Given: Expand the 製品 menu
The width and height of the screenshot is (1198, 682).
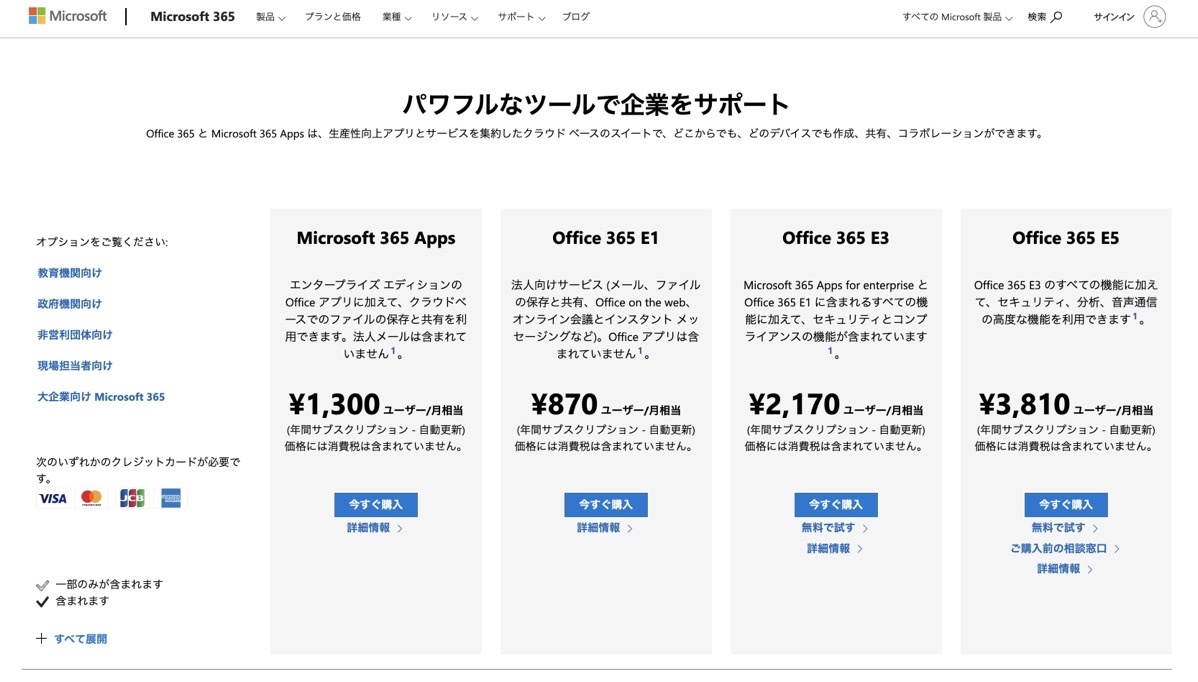Looking at the screenshot, I should tap(270, 17).
